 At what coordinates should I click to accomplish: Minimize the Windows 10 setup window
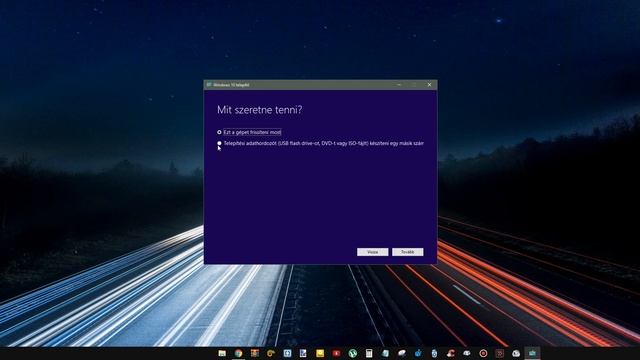pyautogui.click(x=399, y=84)
